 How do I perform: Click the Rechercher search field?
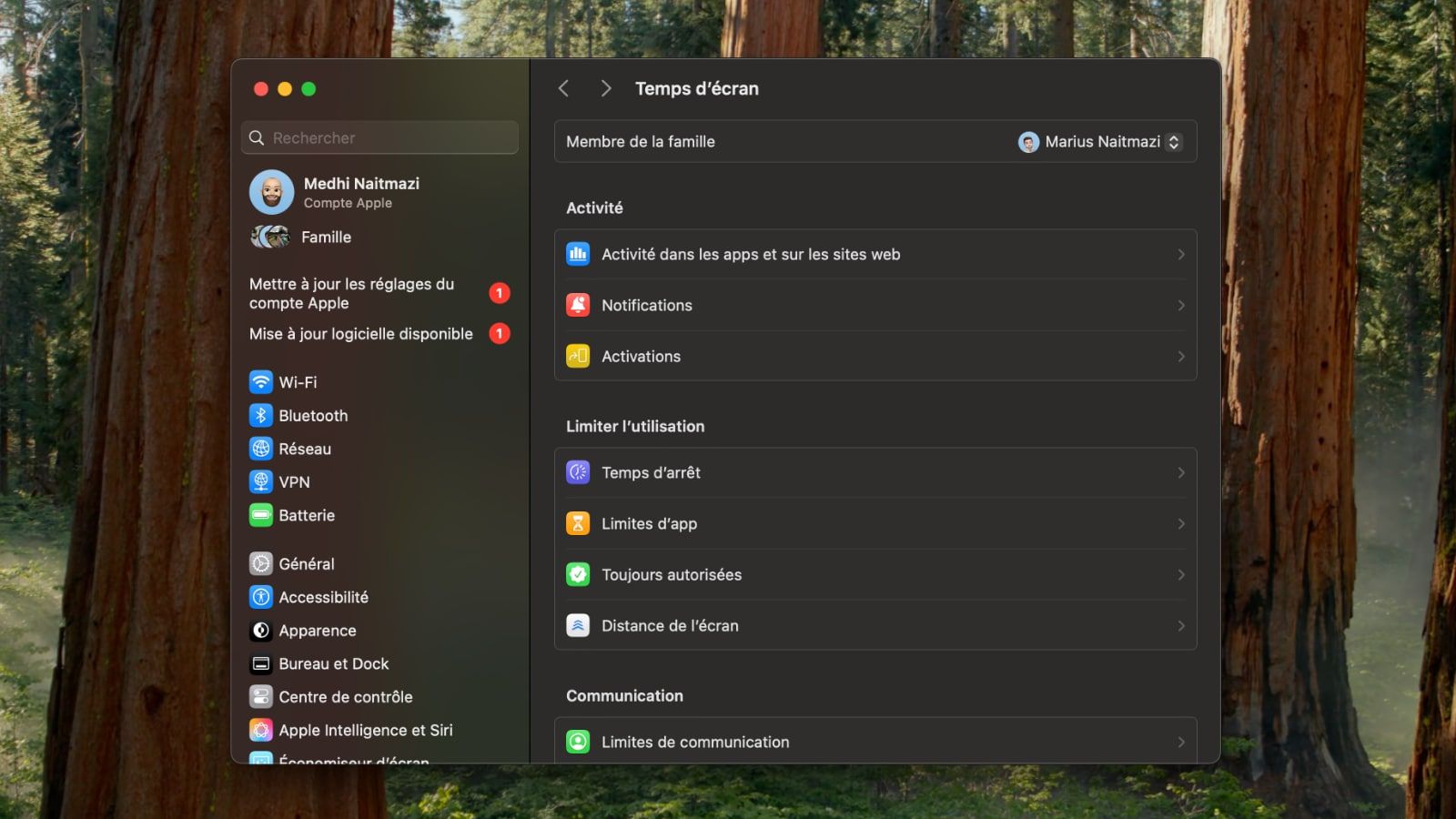[x=379, y=137]
